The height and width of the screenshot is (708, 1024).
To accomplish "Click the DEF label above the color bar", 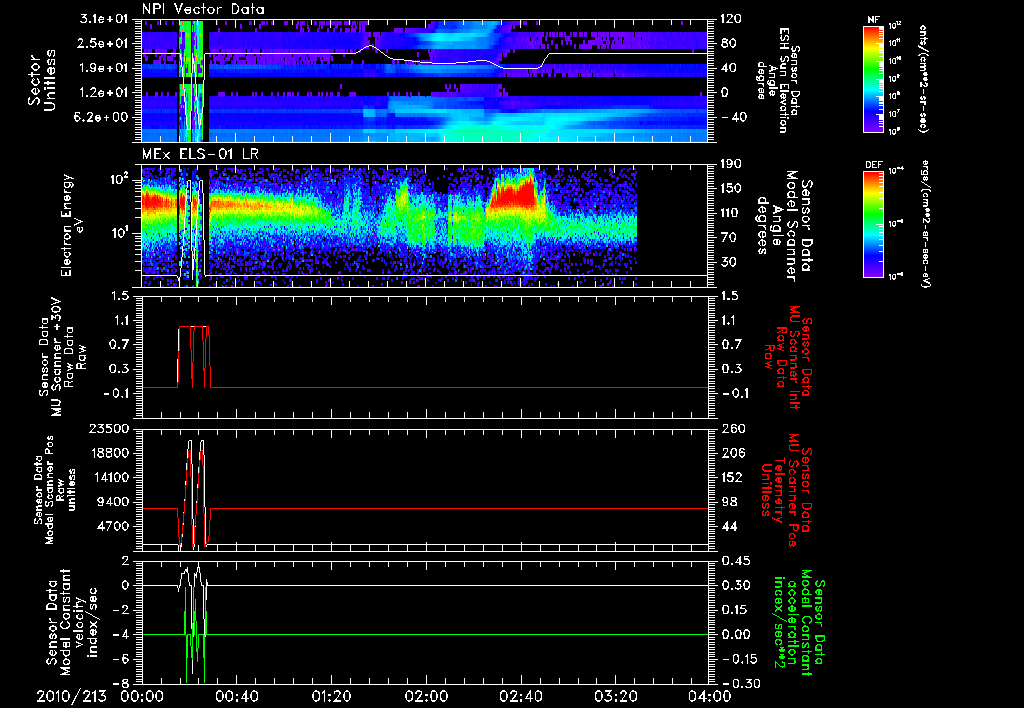I will [874, 165].
